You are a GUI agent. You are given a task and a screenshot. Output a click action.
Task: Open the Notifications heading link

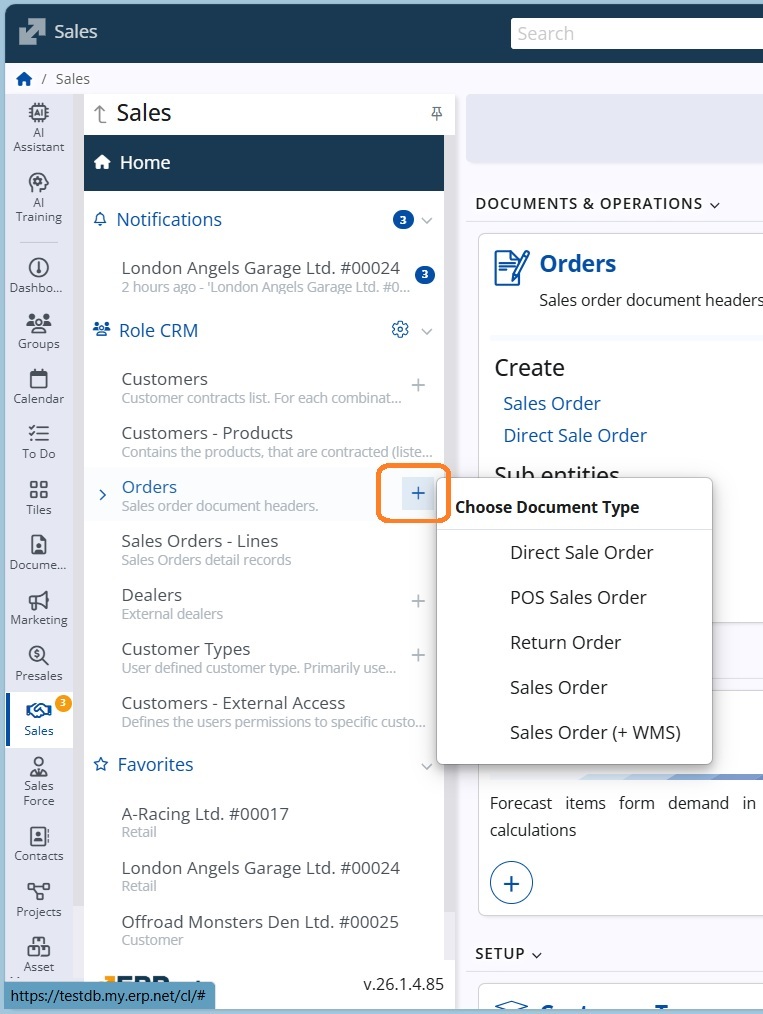click(x=169, y=220)
